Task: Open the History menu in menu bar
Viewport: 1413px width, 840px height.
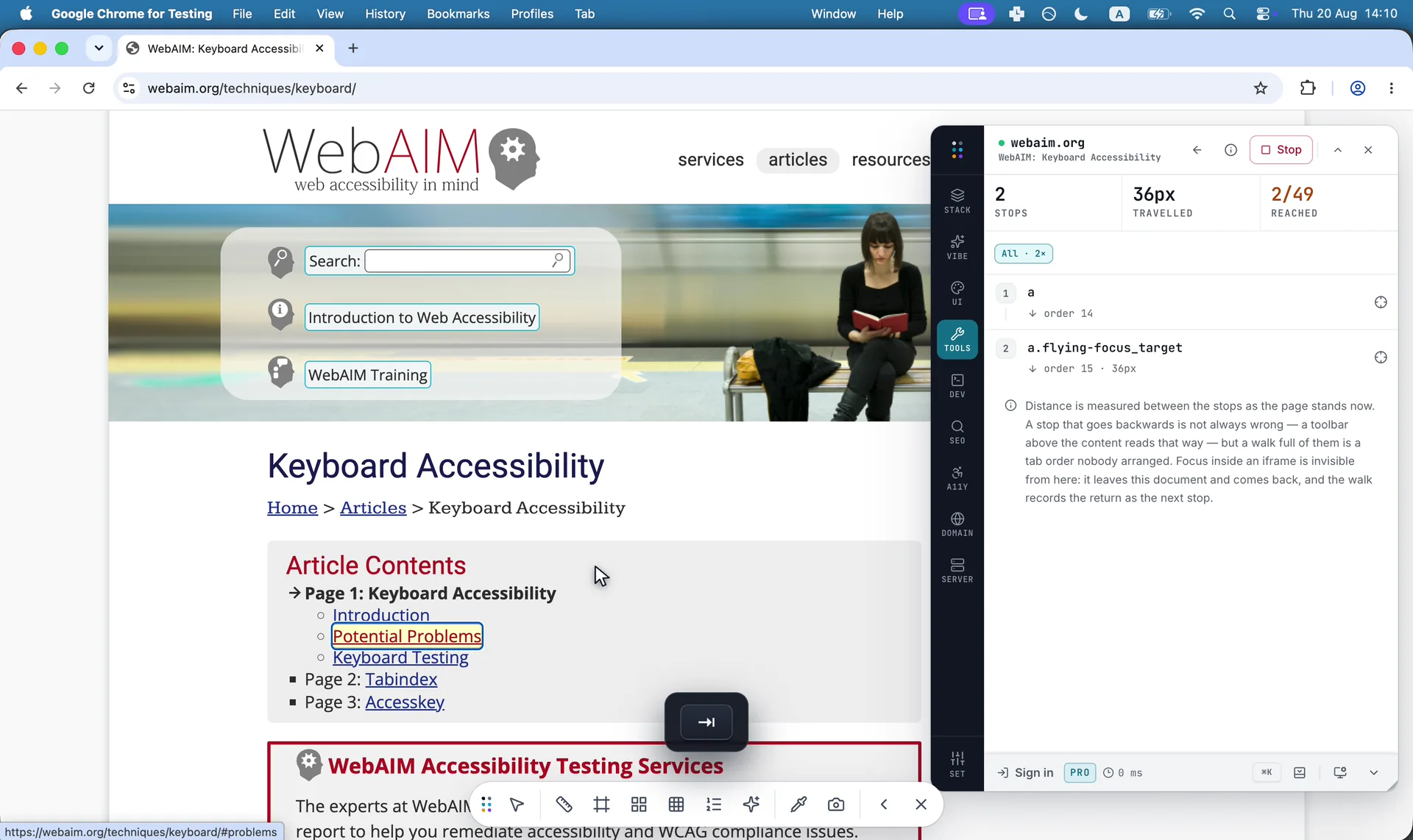Action: point(385,14)
